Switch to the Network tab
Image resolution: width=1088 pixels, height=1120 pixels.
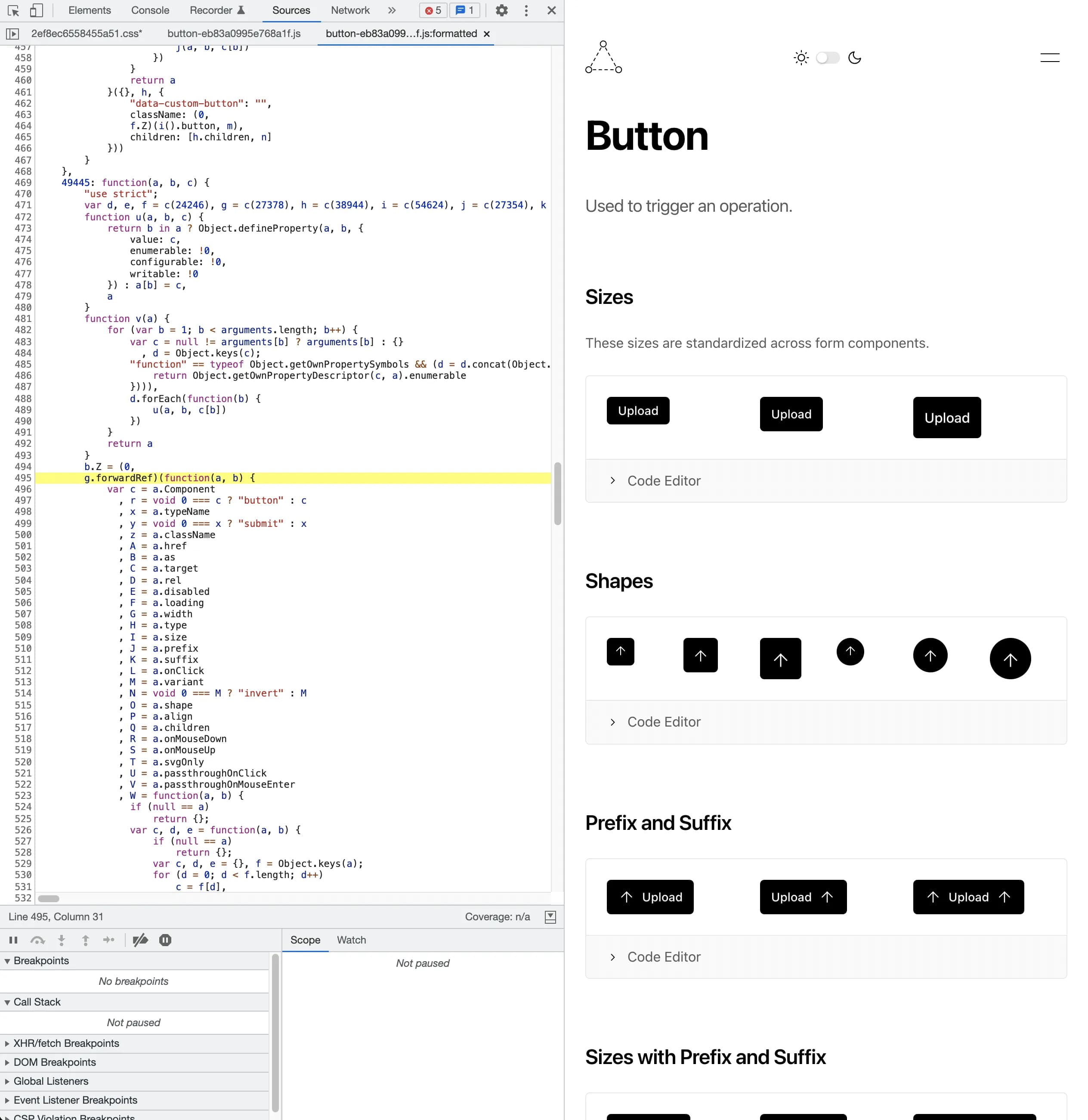pos(350,10)
